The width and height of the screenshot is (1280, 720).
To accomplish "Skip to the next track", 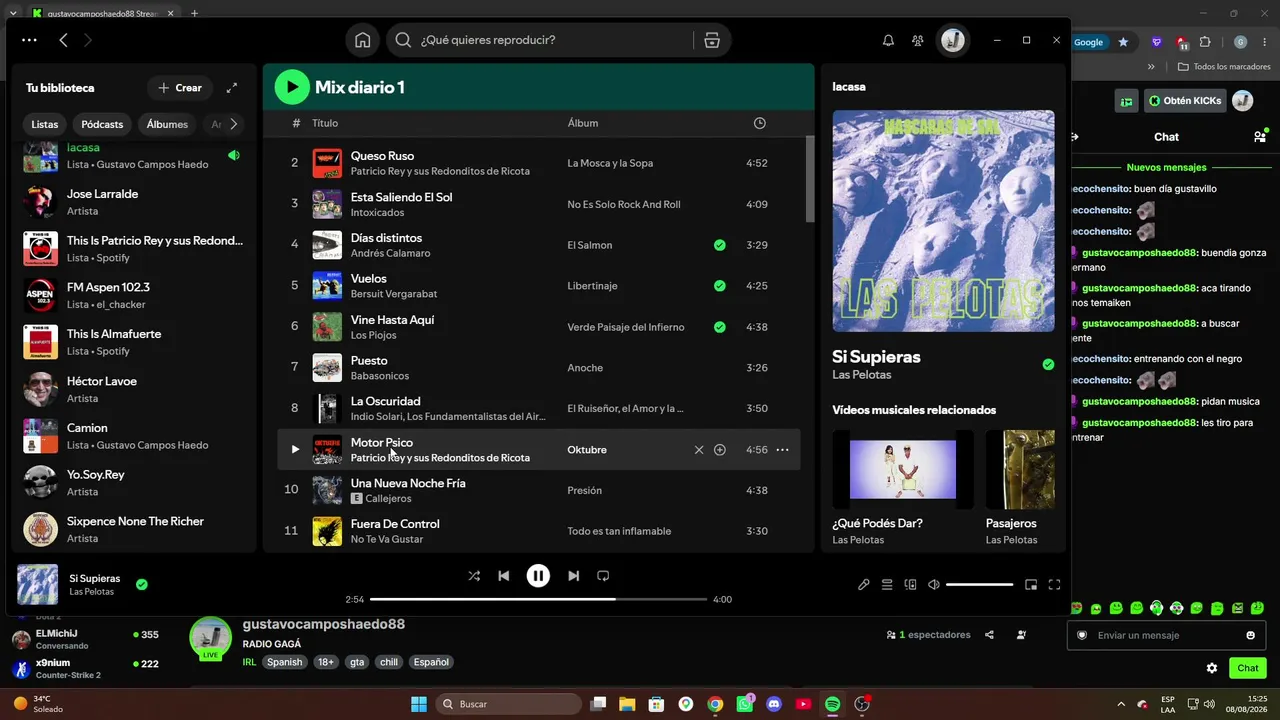I will 573,576.
